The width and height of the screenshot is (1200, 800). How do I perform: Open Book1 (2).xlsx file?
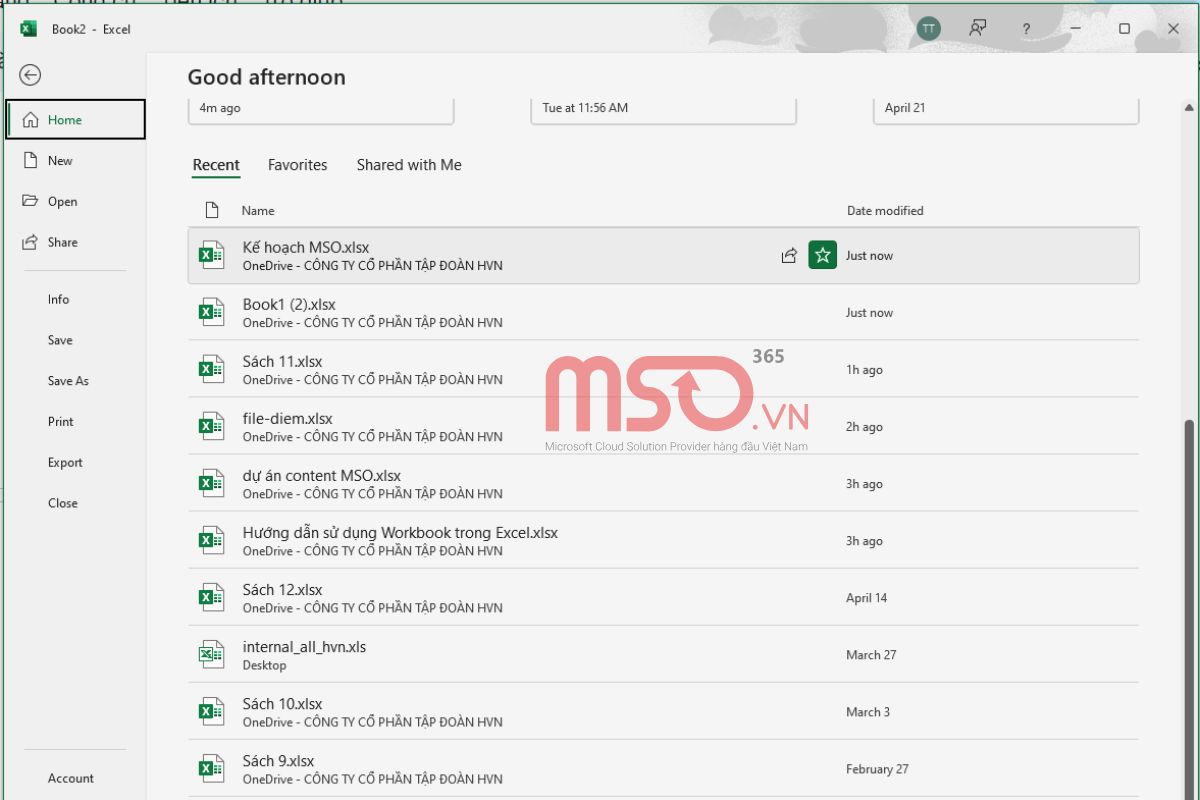click(663, 313)
